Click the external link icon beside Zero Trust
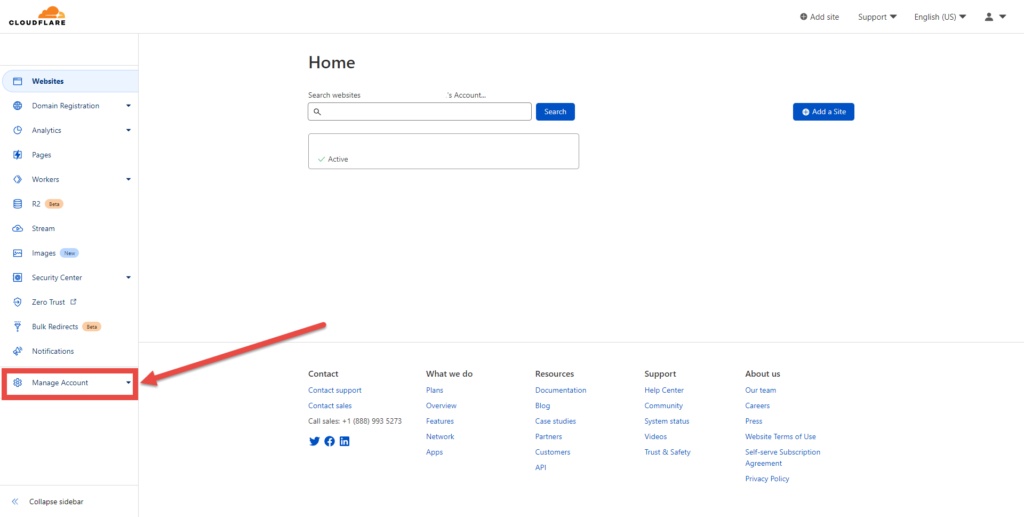 (73, 302)
